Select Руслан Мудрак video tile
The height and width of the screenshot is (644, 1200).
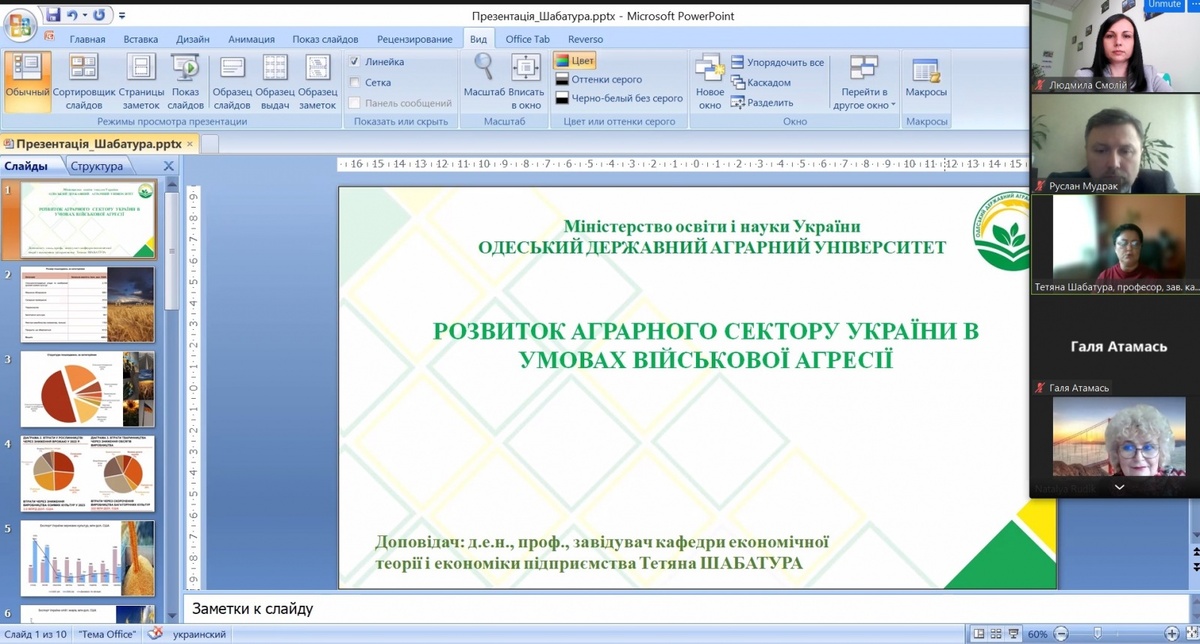[x=1115, y=145]
